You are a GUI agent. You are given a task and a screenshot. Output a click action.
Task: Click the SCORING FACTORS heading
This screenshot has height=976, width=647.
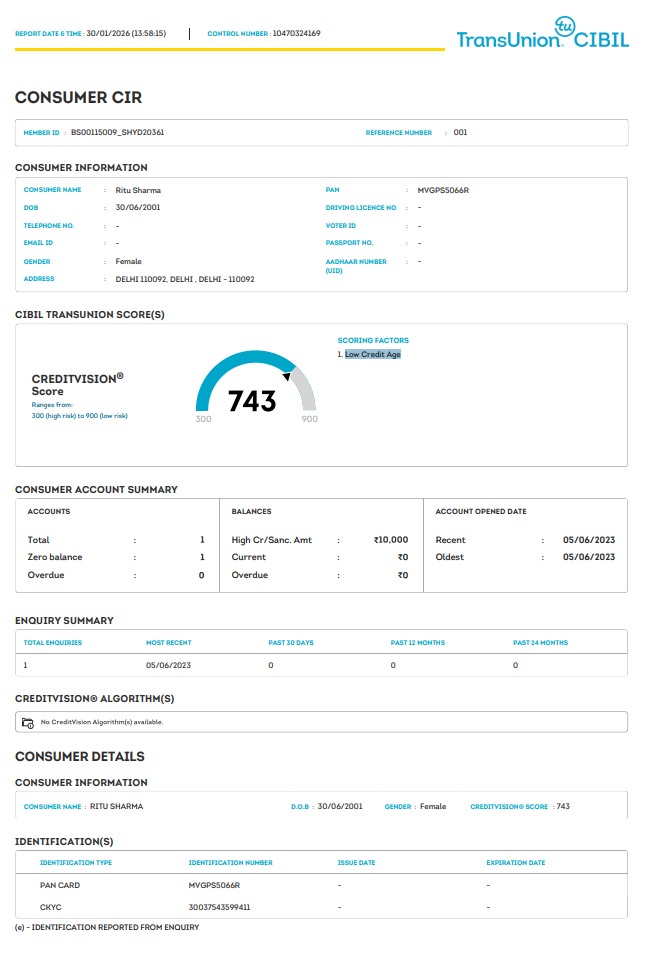[x=373, y=340]
